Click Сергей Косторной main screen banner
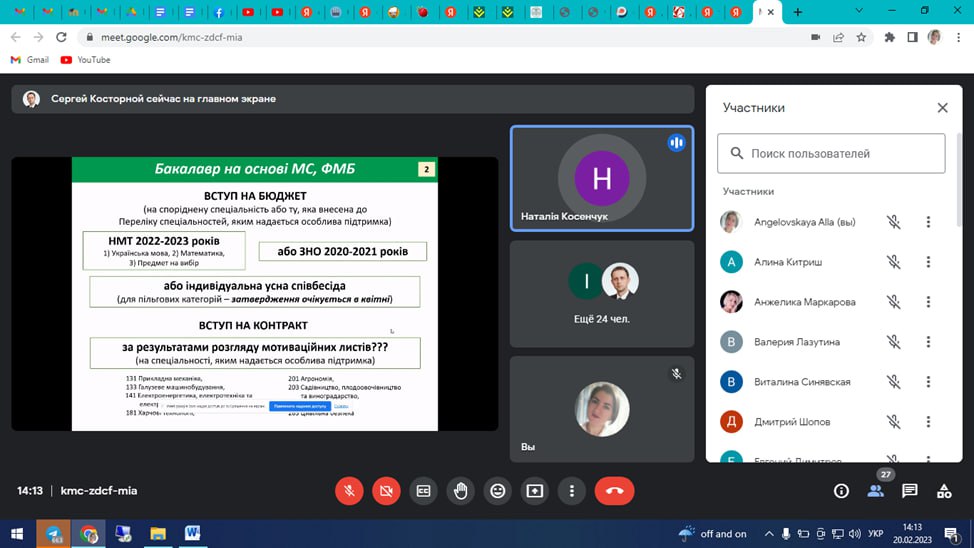 click(353, 99)
